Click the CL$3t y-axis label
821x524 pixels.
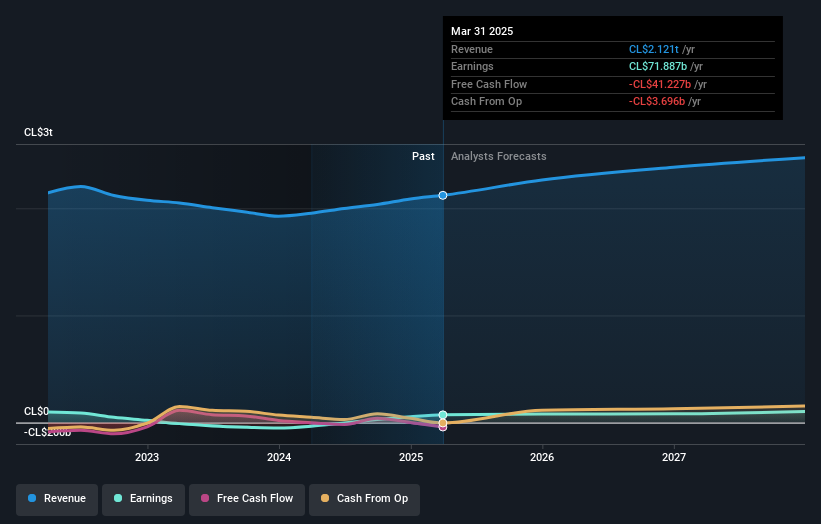pos(38,132)
